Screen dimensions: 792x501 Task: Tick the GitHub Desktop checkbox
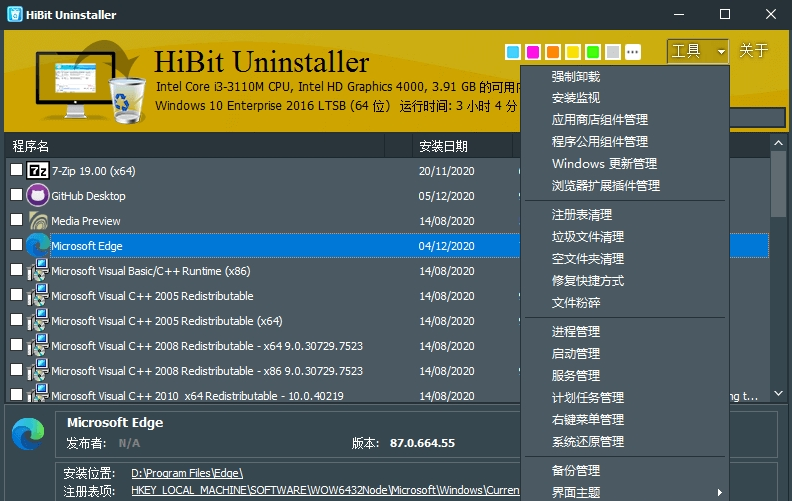(16, 194)
